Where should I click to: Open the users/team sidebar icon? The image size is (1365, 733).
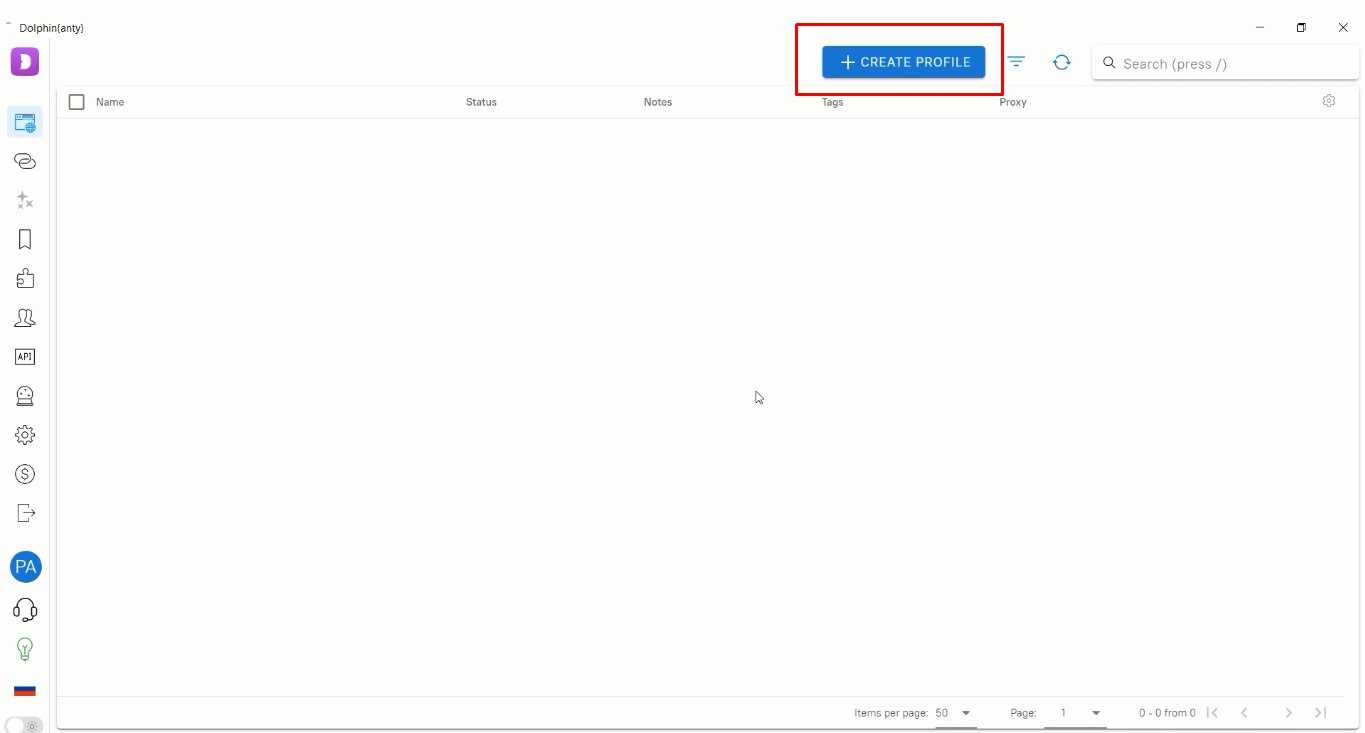[25, 318]
